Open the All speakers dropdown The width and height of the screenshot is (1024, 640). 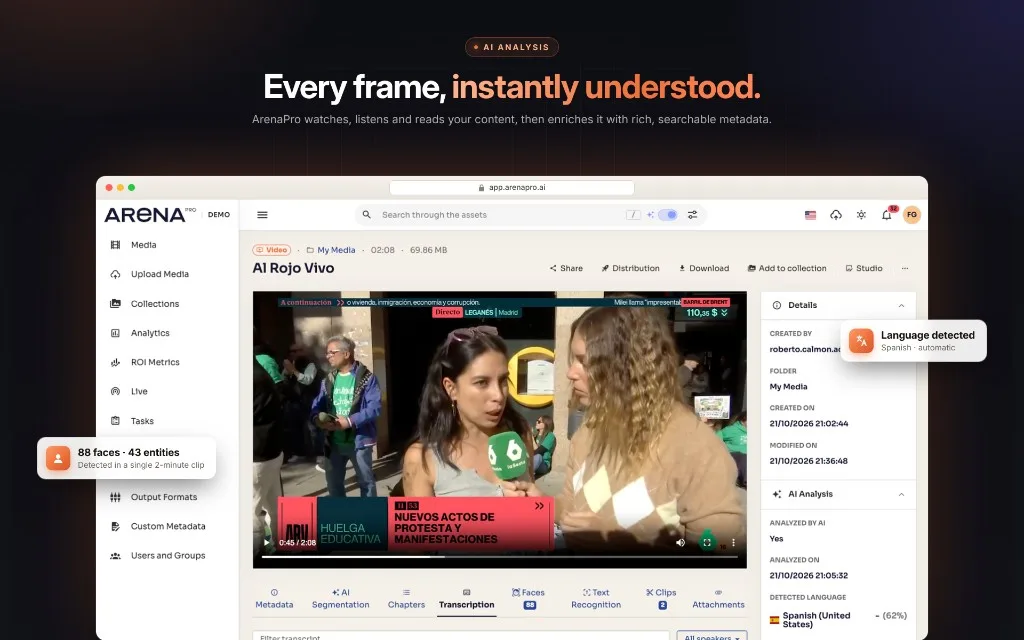[x=712, y=635]
